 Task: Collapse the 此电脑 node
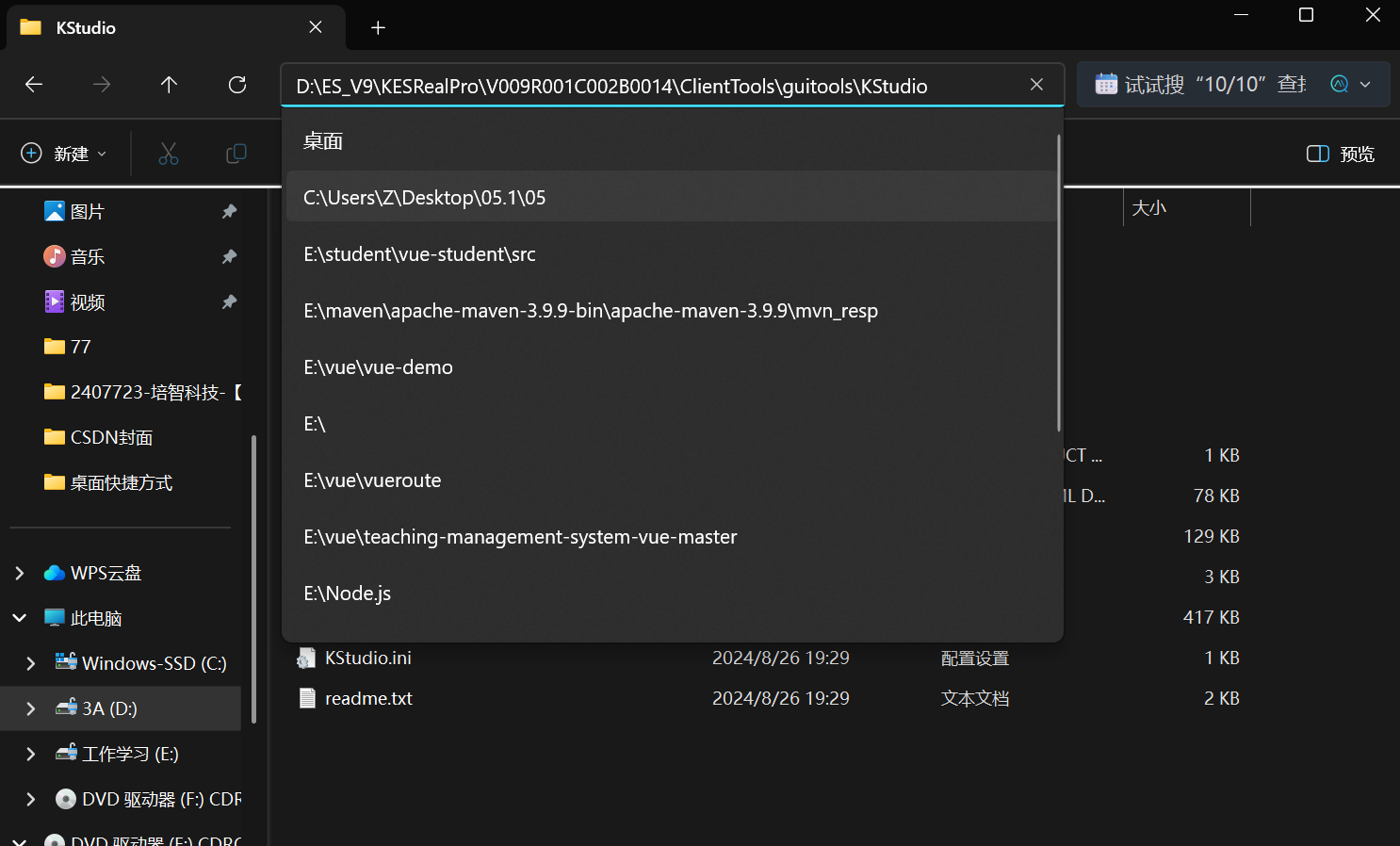(20, 618)
